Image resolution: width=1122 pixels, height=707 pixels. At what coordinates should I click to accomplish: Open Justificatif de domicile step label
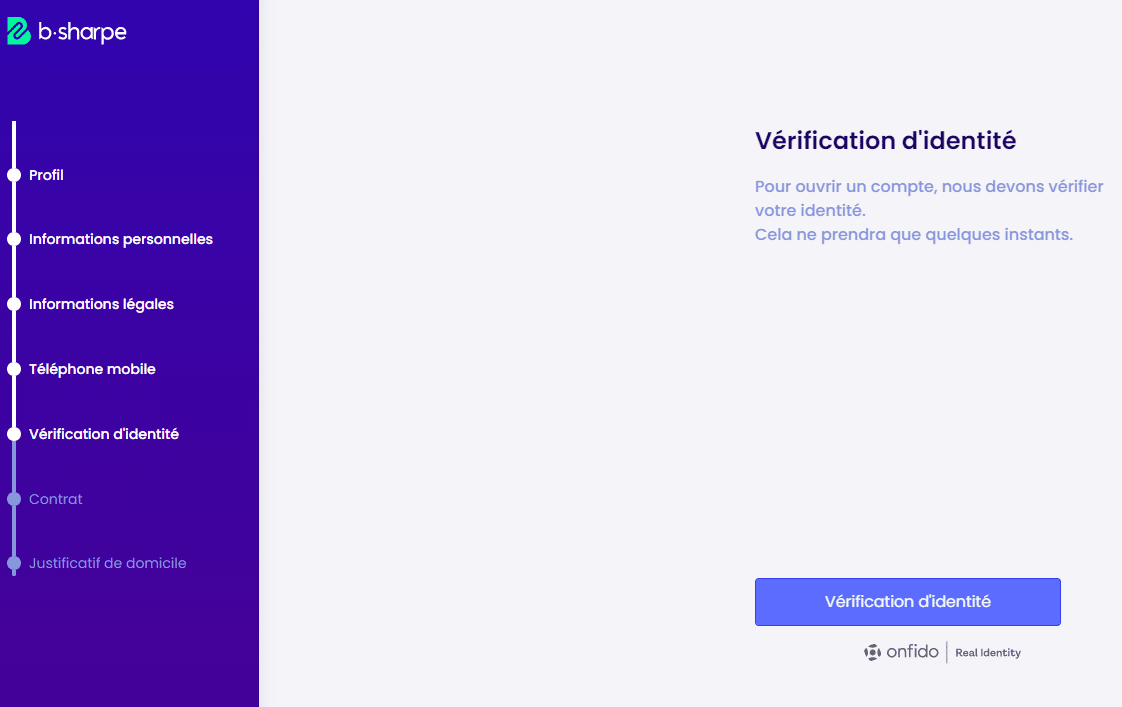pos(107,563)
